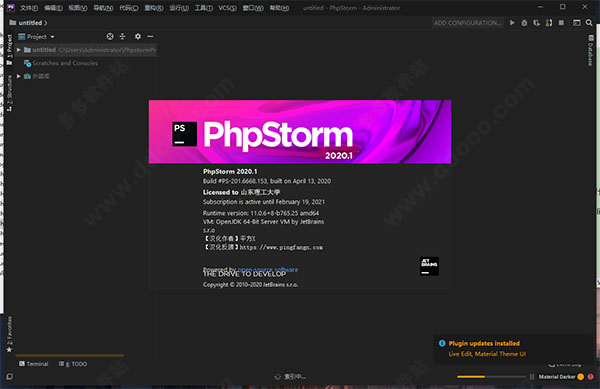The width and height of the screenshot is (600, 389).
Task: Click the blue info icon in notification
Action: (x=442, y=343)
